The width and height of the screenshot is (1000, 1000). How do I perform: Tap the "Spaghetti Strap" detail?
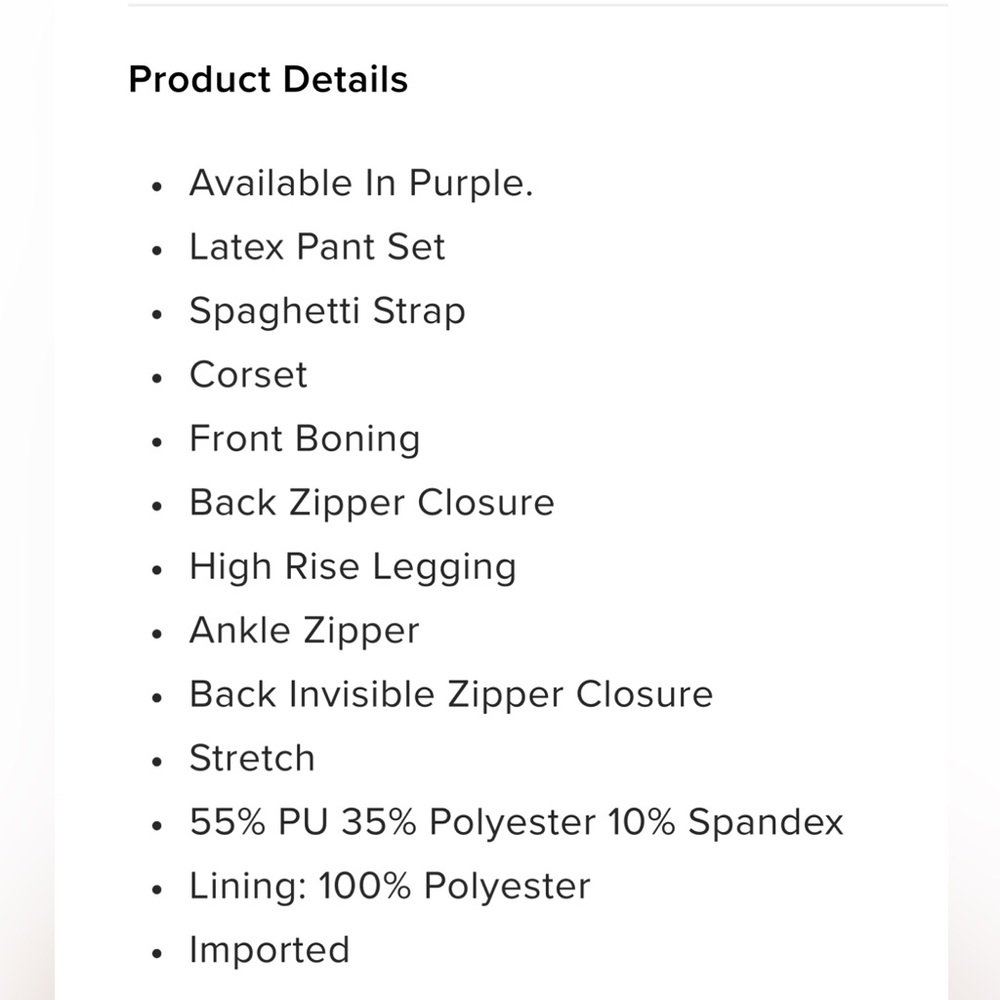(327, 312)
